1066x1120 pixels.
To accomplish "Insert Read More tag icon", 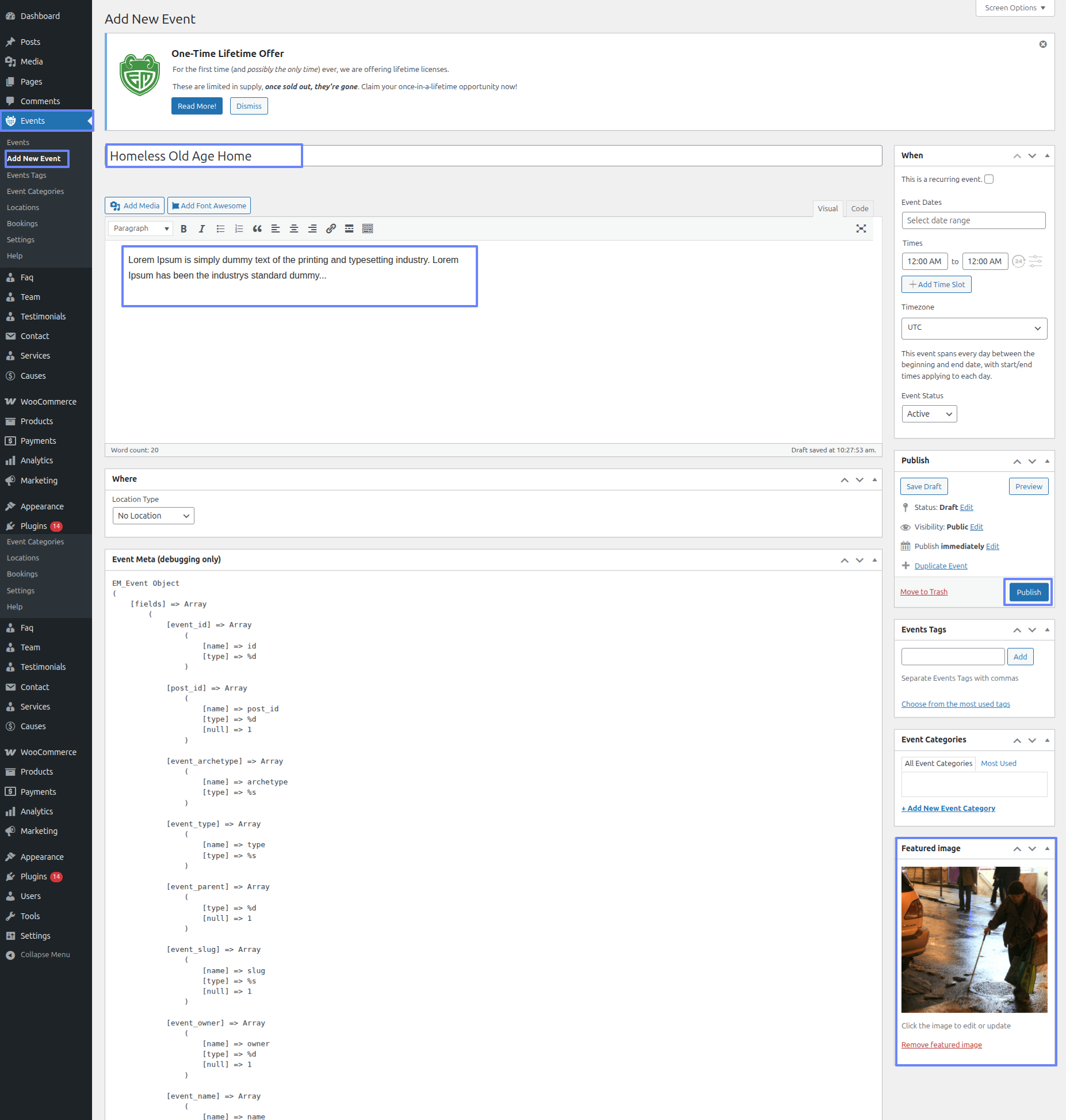I will click(x=349, y=228).
